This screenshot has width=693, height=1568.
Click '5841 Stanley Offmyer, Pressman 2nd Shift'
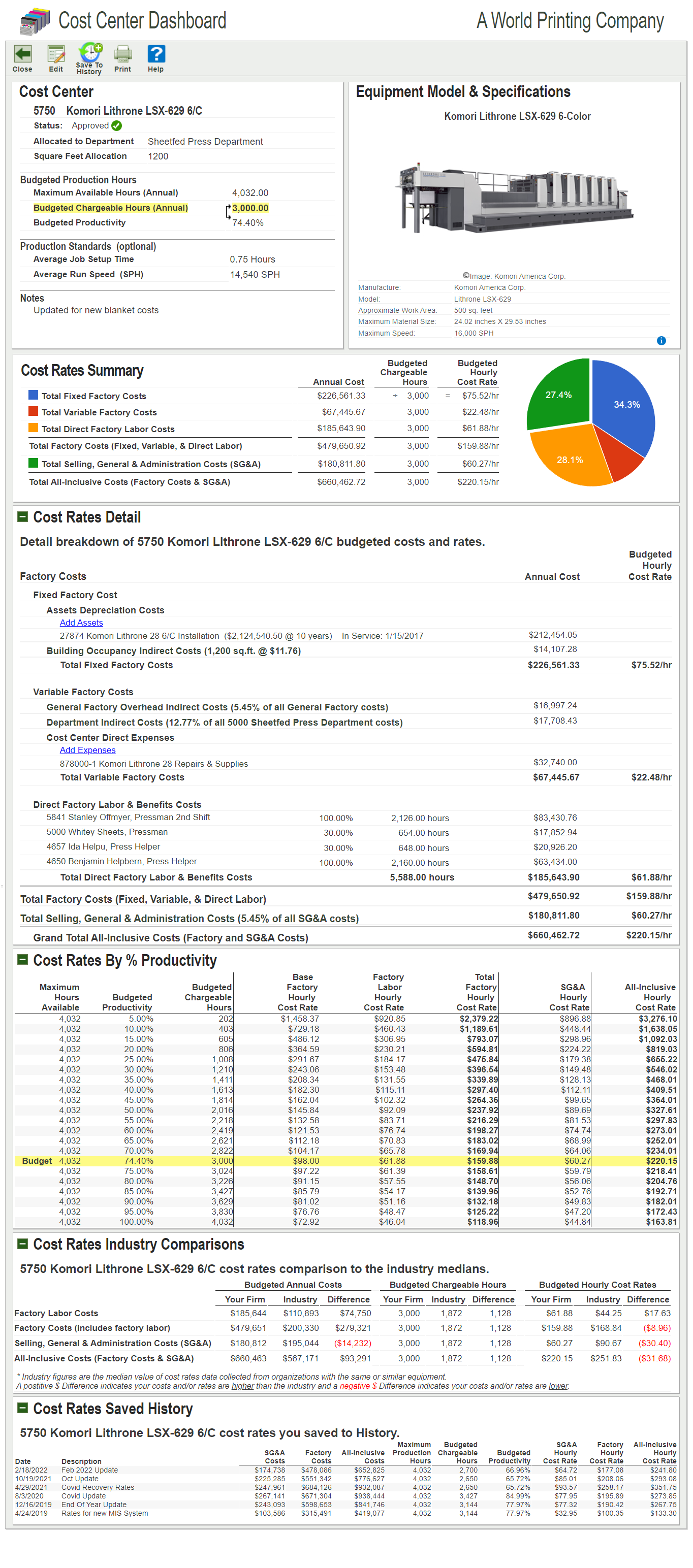[128, 818]
